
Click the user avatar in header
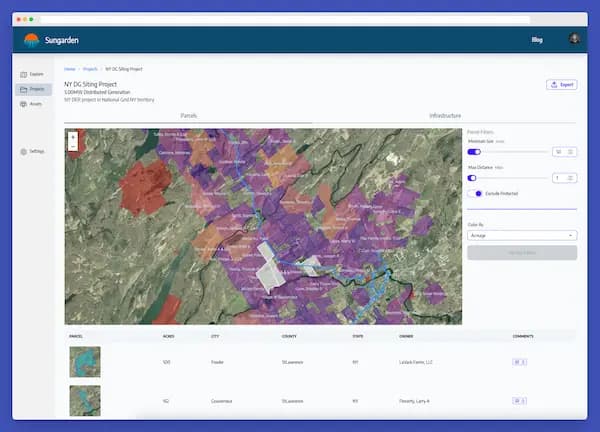[x=574, y=40]
